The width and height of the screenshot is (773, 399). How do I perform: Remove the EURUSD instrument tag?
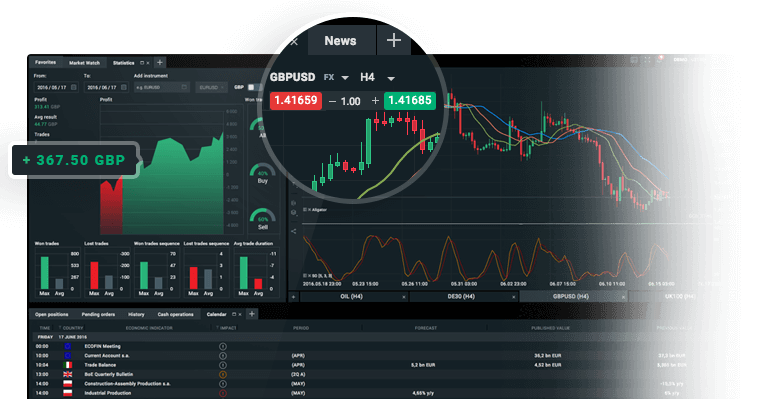[x=222, y=87]
